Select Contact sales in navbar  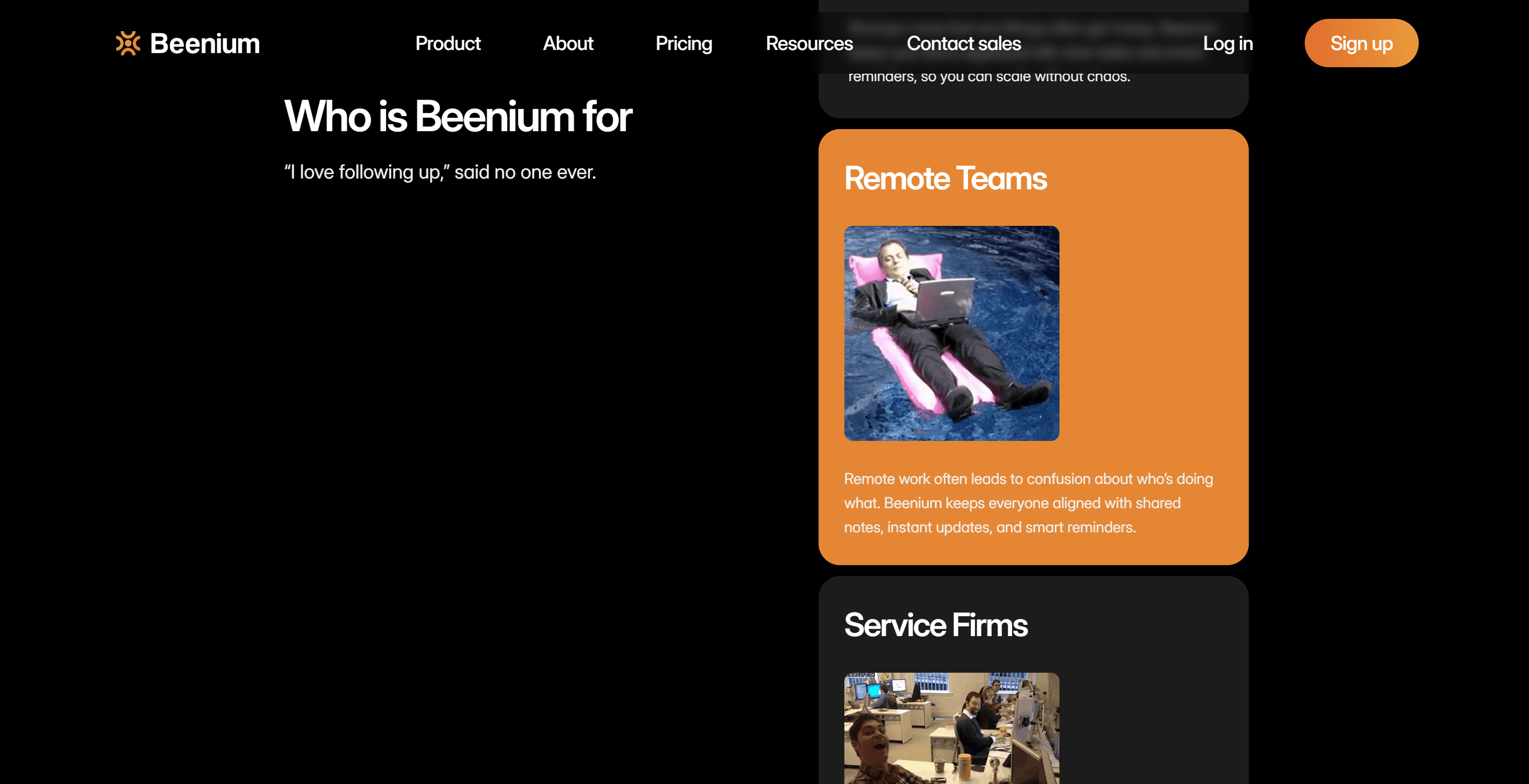963,44
